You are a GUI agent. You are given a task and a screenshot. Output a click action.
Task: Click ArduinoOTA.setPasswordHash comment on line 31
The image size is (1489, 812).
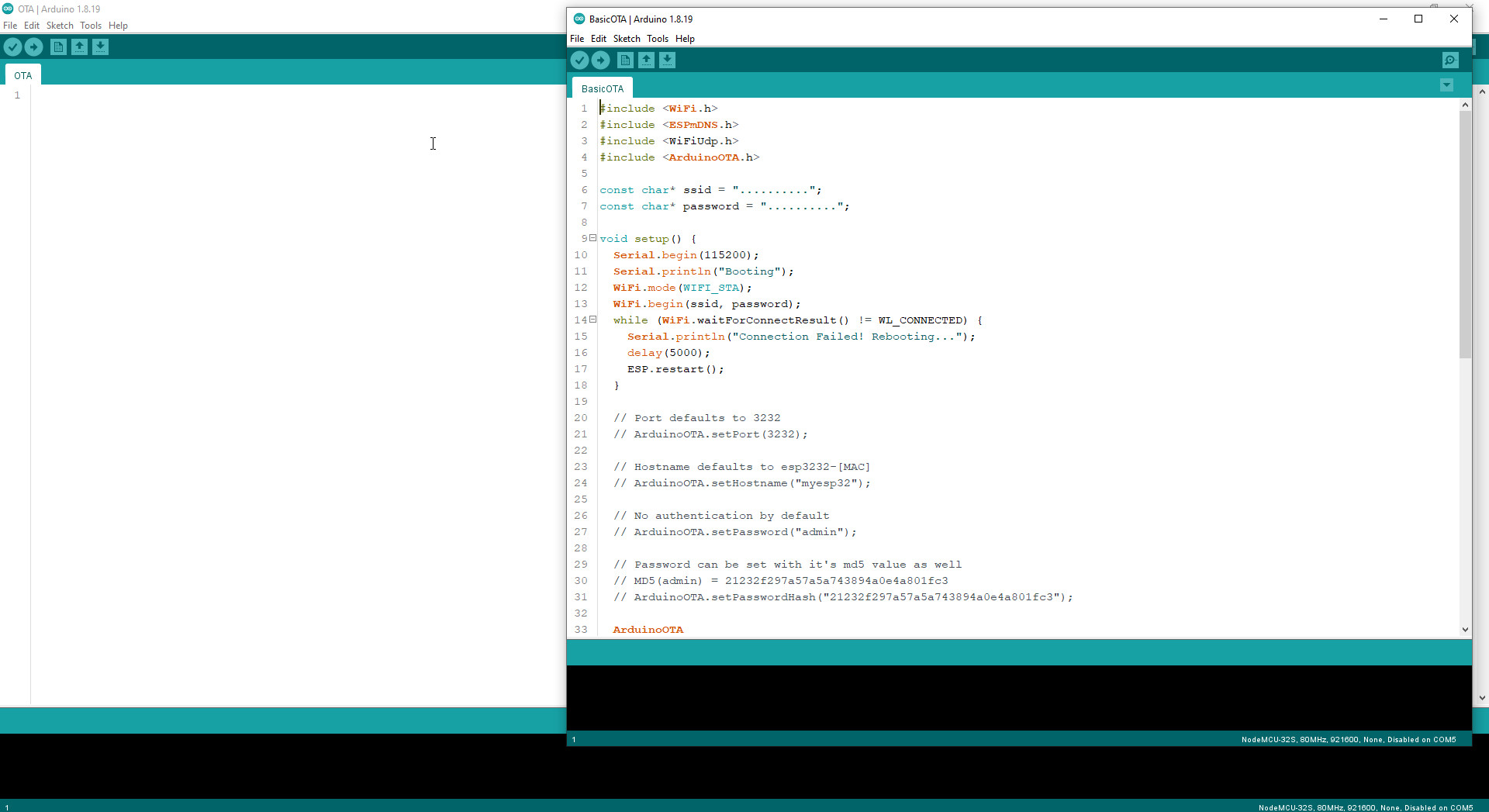coord(843,597)
